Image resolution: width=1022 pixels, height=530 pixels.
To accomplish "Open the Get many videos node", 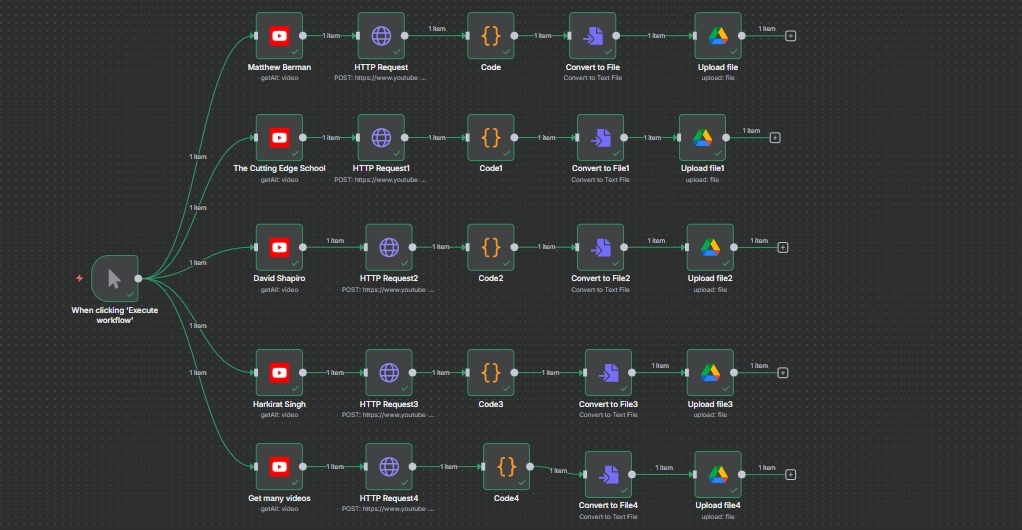I will click(x=279, y=466).
